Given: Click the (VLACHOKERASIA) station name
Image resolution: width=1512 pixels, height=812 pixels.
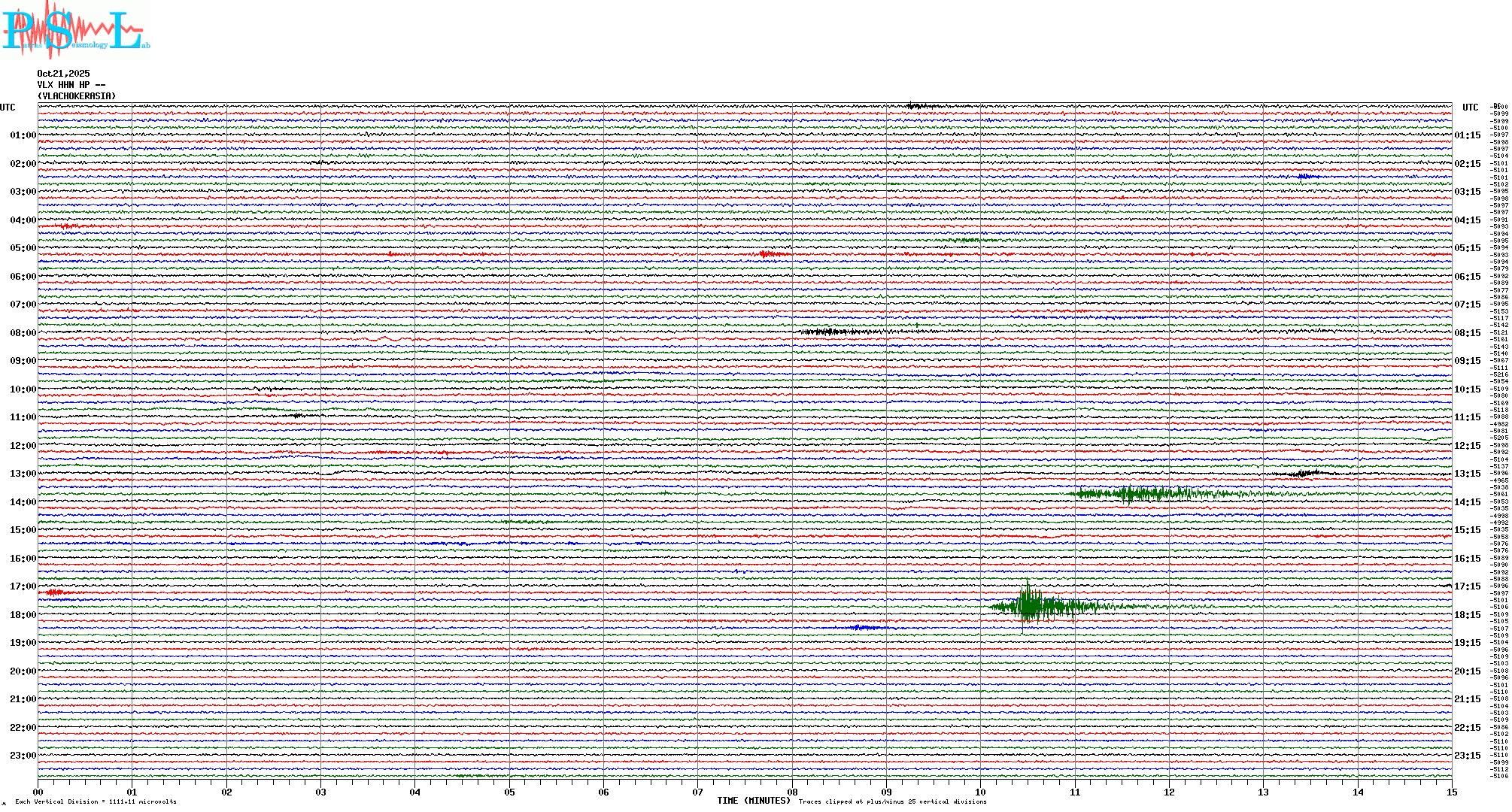Looking at the screenshot, I should tap(77, 96).
